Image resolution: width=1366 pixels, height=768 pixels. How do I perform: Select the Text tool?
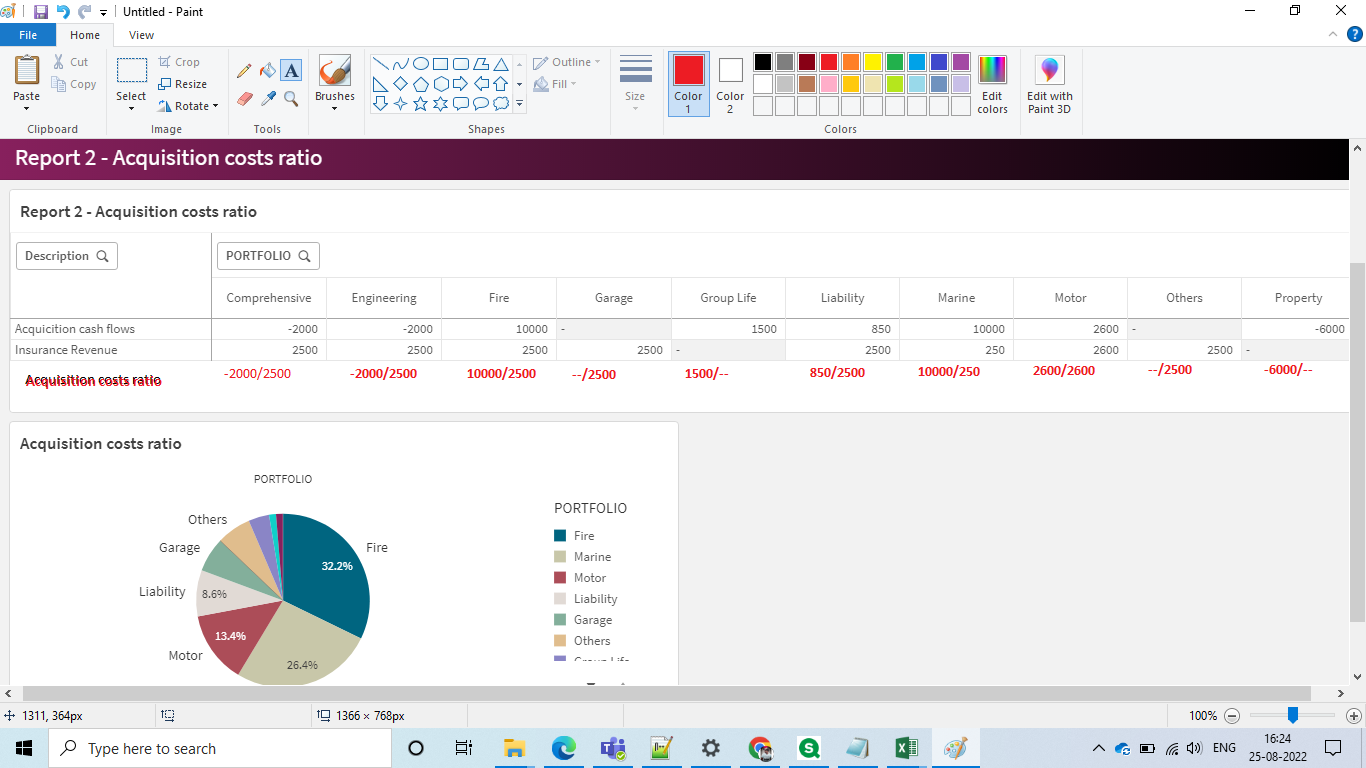pyautogui.click(x=291, y=71)
